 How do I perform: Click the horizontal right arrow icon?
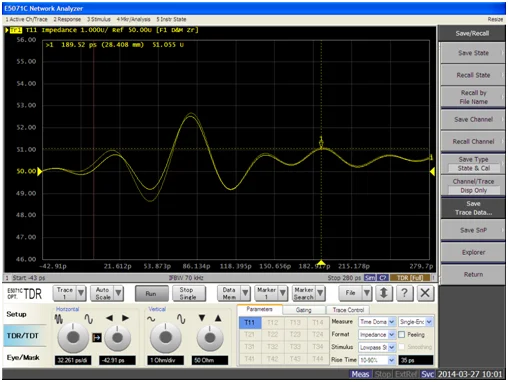(x=125, y=318)
